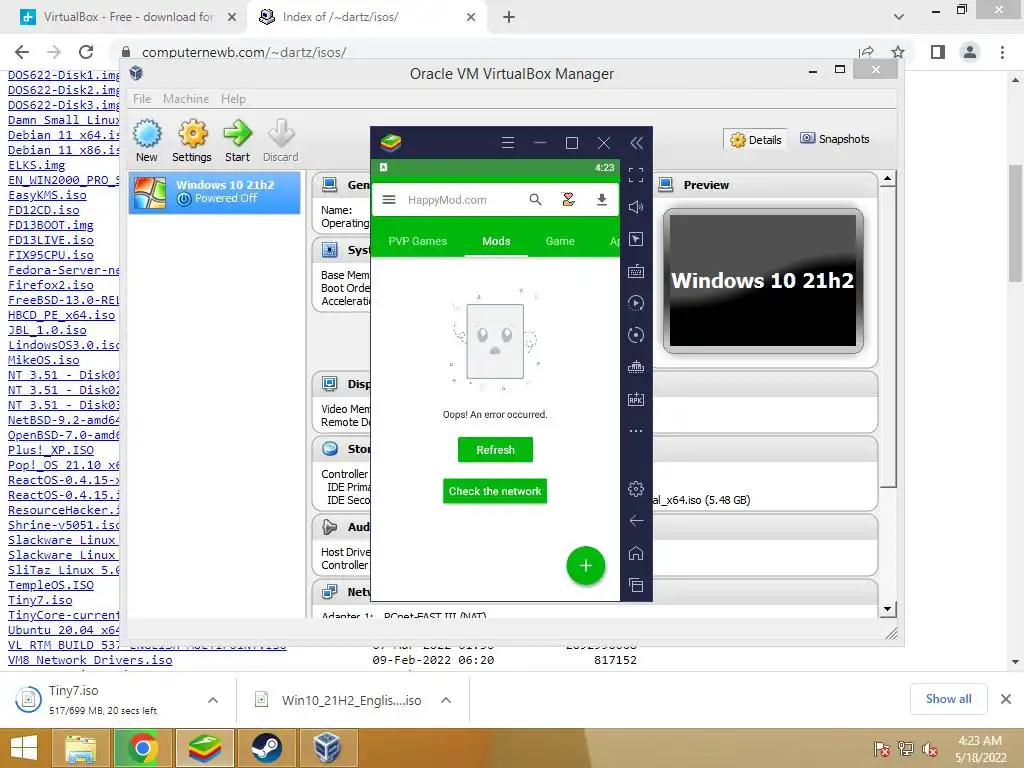This screenshot has height=768, width=1024.
Task: Click BlueStacks volume speaker icon
Action: pos(636,207)
